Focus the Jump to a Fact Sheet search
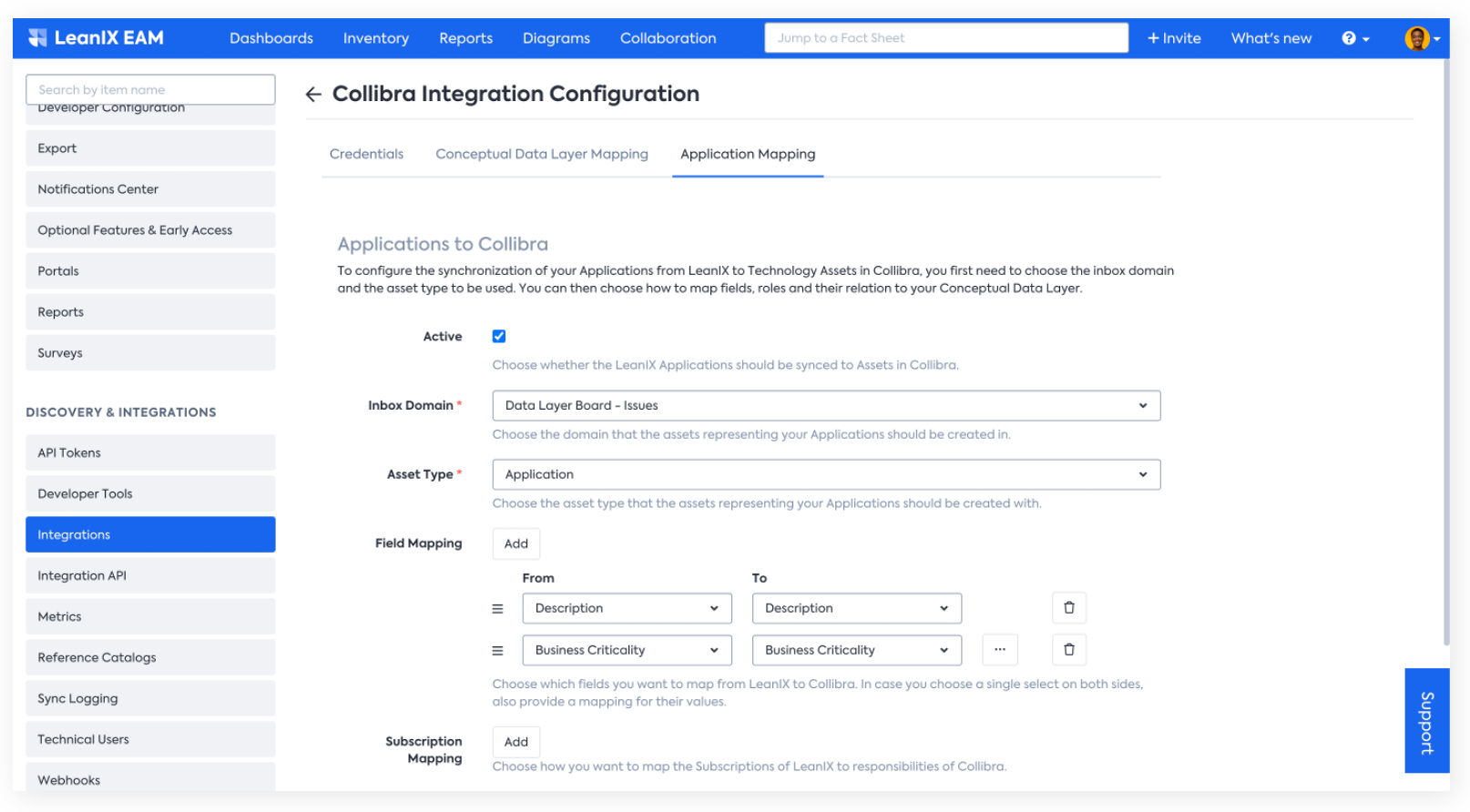Image resolution: width=1470 pixels, height=812 pixels. pos(946,38)
